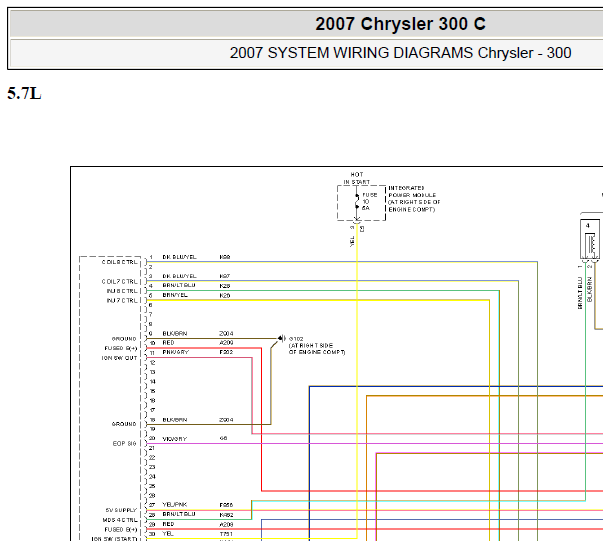Click the "2007 Chrysler 300 C" title

click(x=400, y=24)
